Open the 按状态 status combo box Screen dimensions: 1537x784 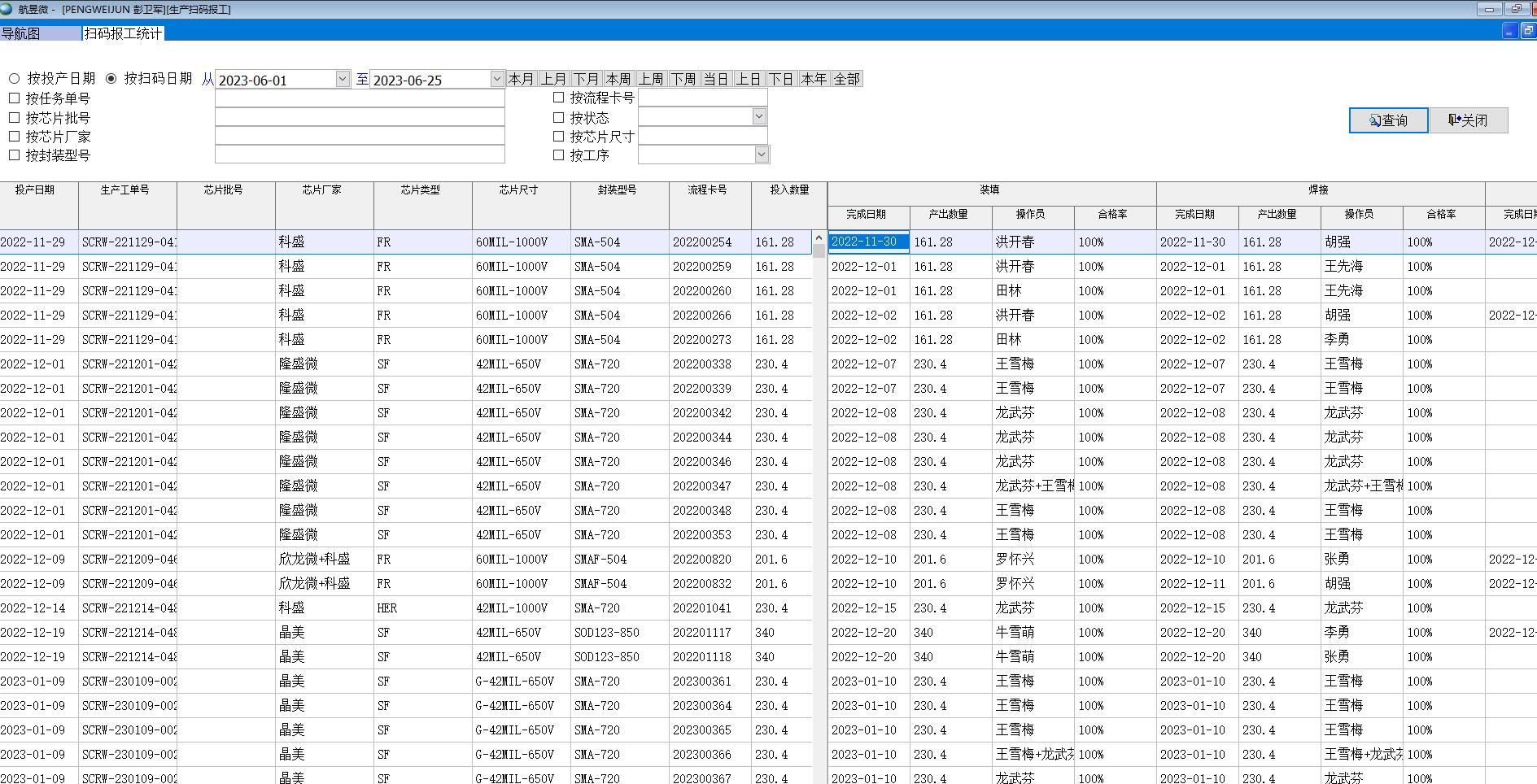759,116
